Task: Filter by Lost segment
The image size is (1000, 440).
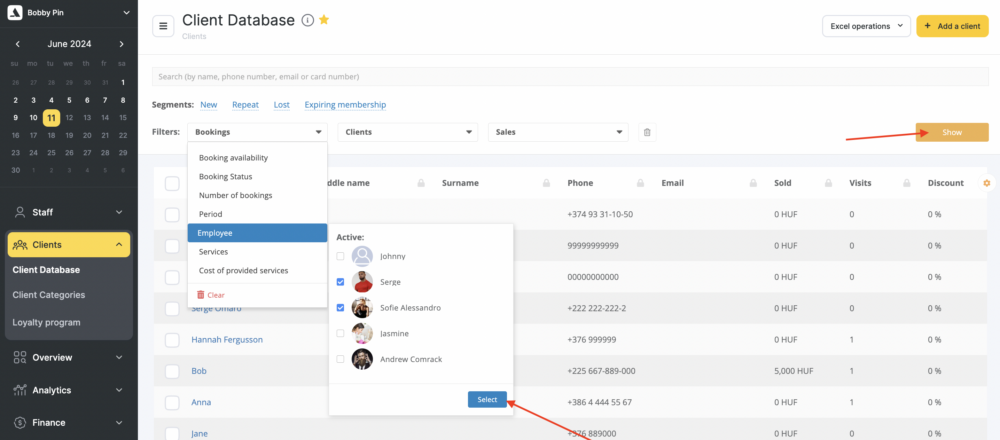Action: click(x=281, y=105)
